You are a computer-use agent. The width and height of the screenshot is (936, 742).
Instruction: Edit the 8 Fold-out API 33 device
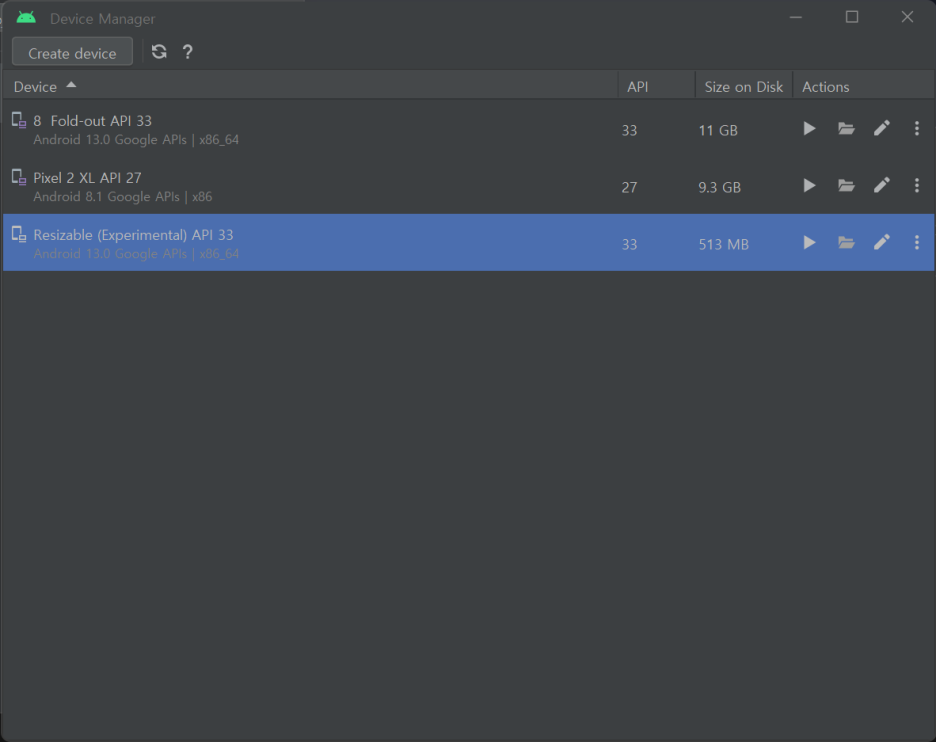(882, 128)
